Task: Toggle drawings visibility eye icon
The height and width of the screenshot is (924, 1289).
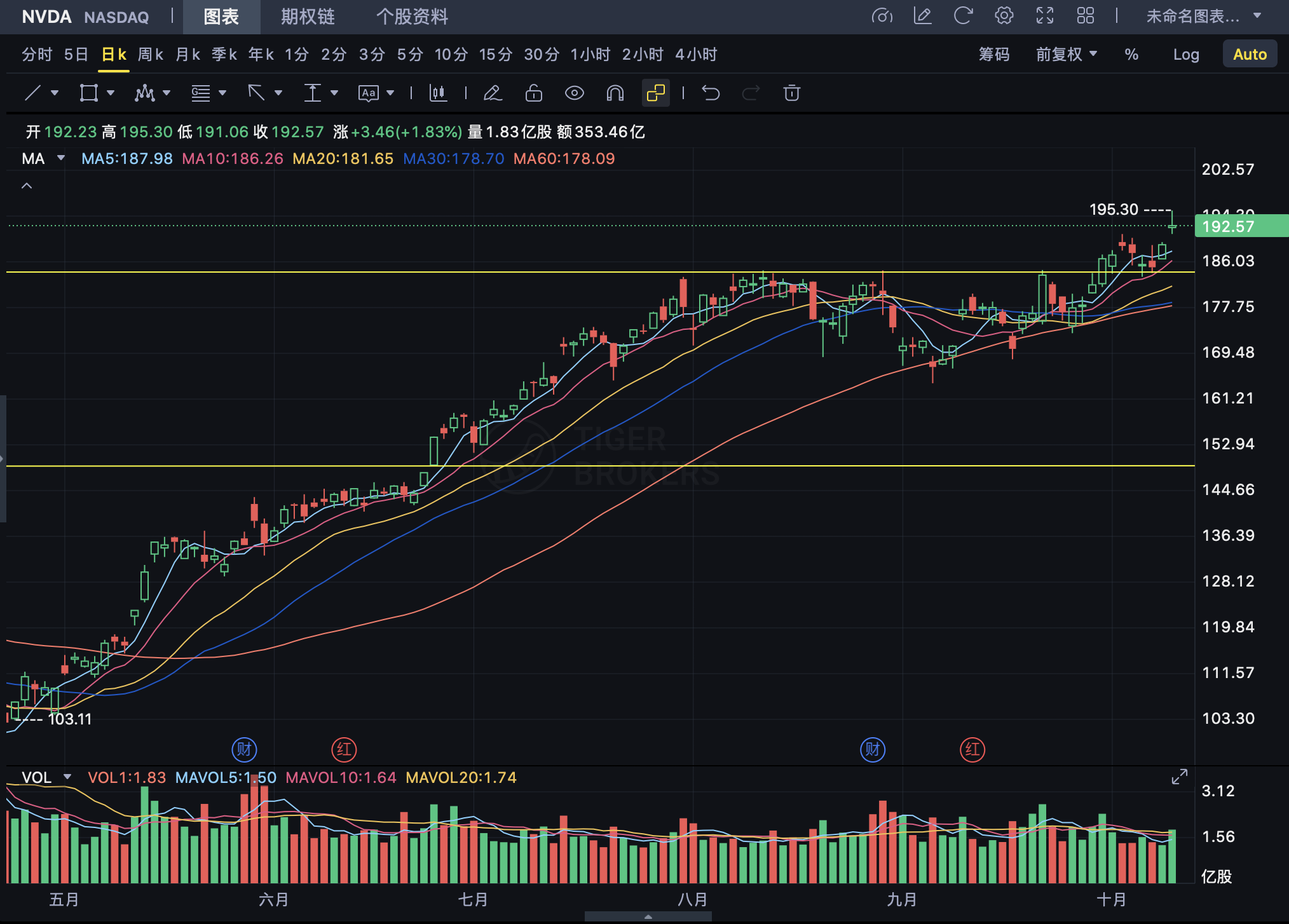Action: click(574, 93)
